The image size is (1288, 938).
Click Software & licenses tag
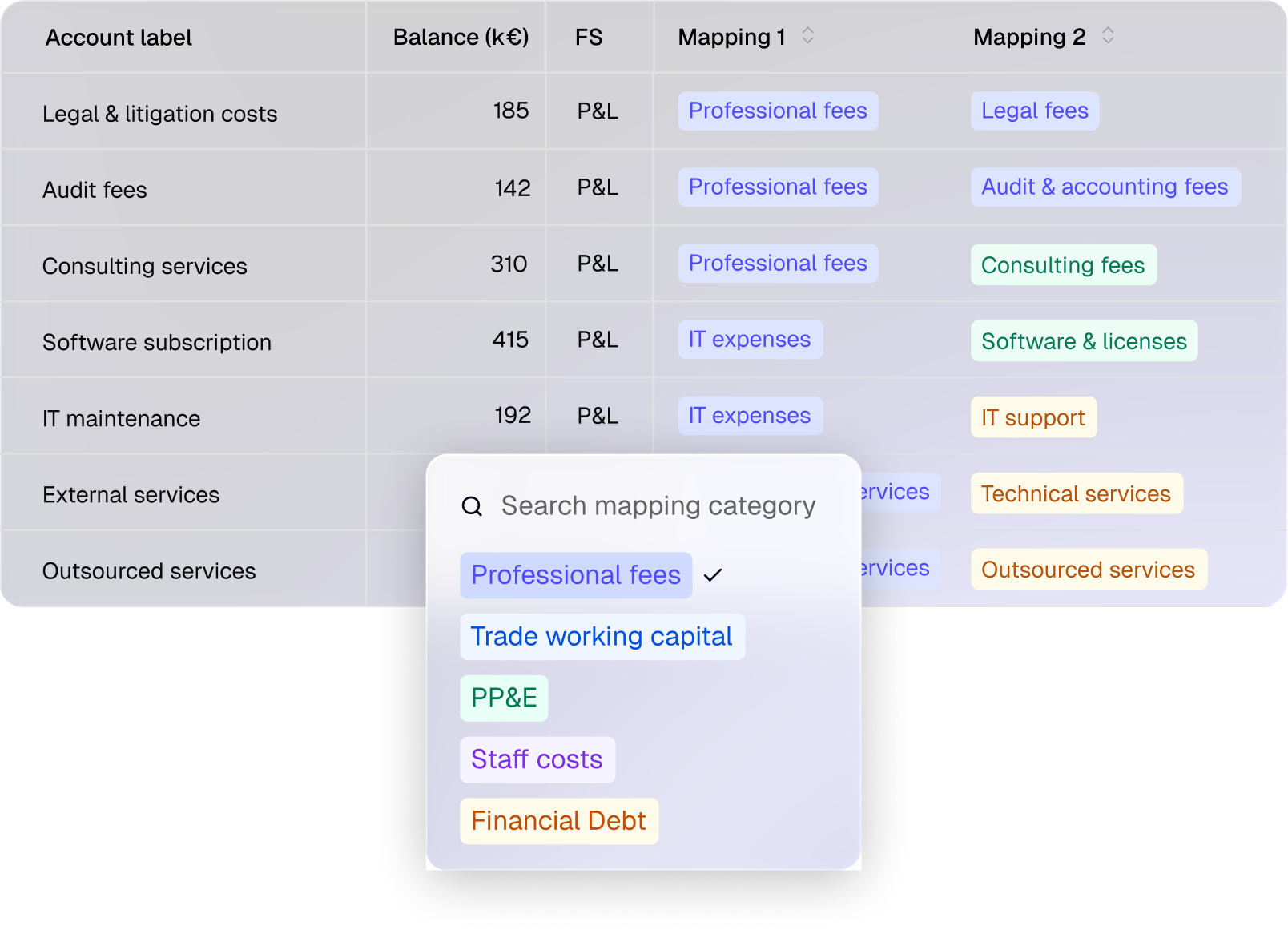coord(1085,341)
